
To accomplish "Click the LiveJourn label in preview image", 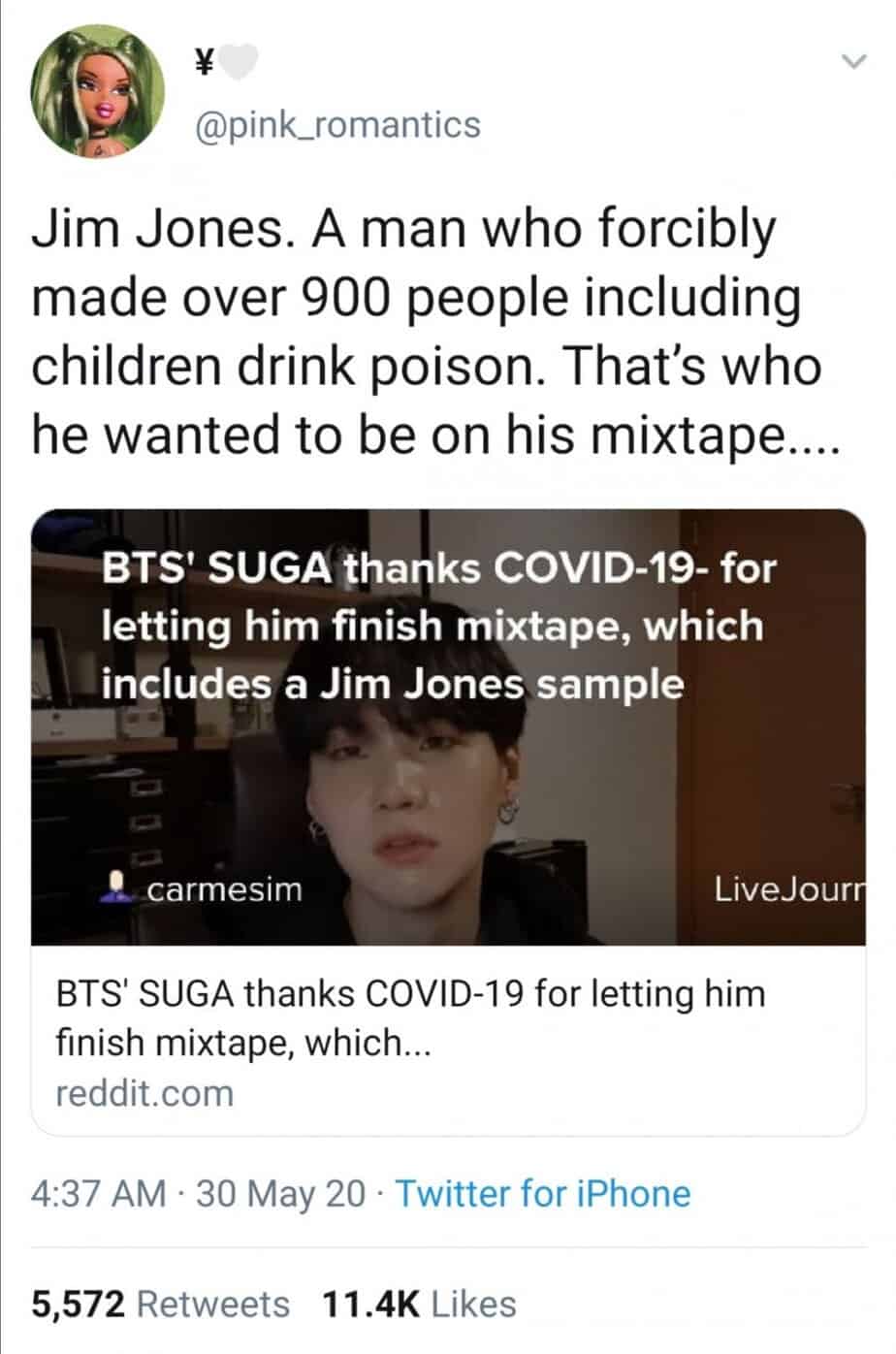I will coord(789,887).
